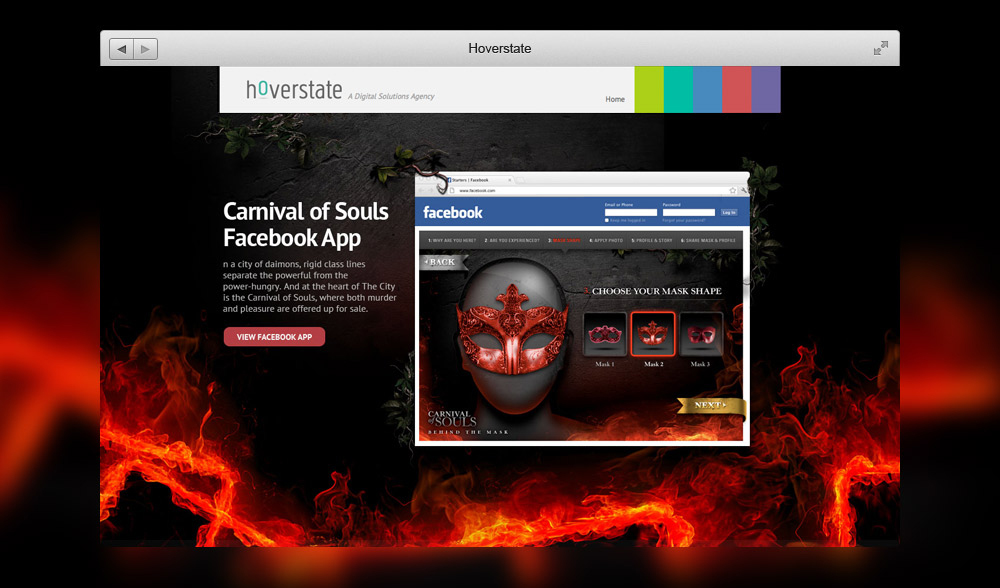Screen dimensions: 1000x588
Task: Go back using the left arrow button
Action: click(121, 49)
